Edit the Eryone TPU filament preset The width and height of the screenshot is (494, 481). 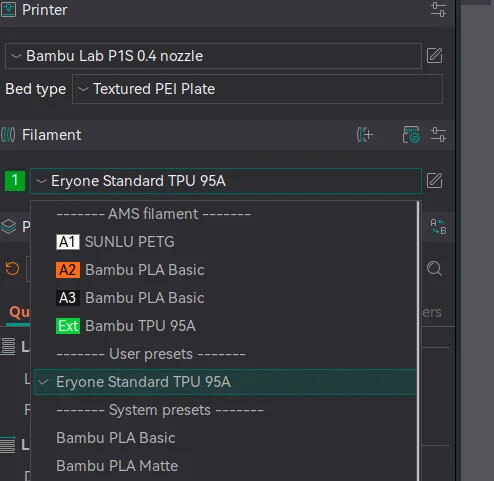[x=434, y=181]
